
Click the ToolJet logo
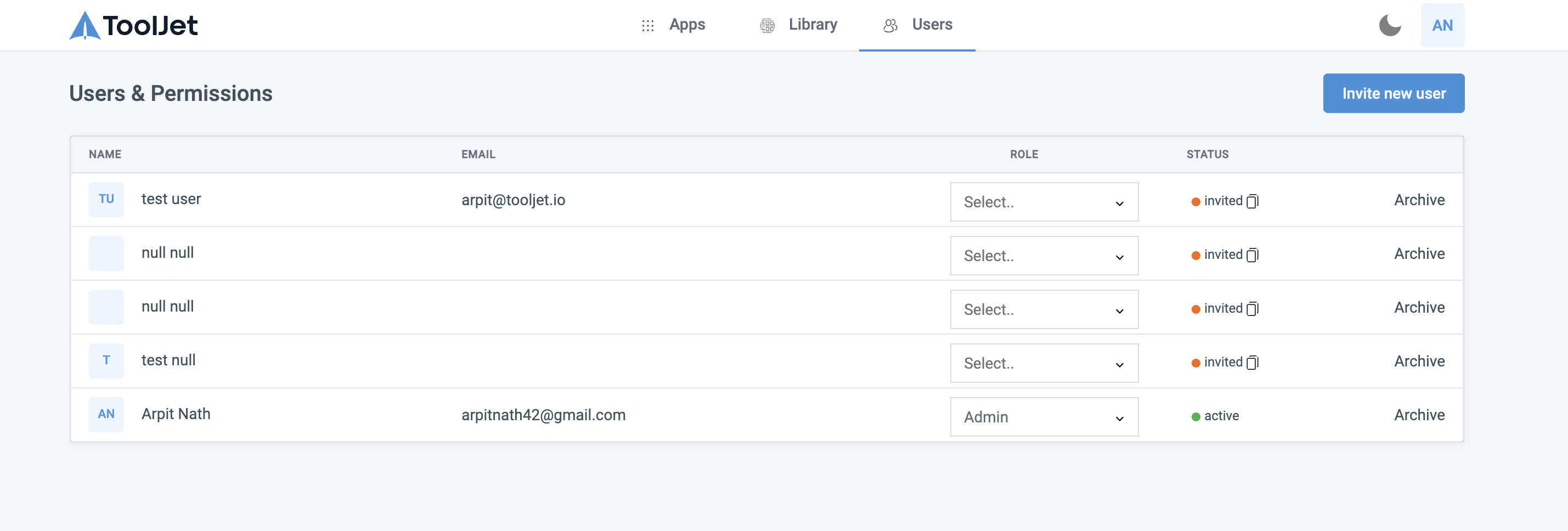pos(133,25)
